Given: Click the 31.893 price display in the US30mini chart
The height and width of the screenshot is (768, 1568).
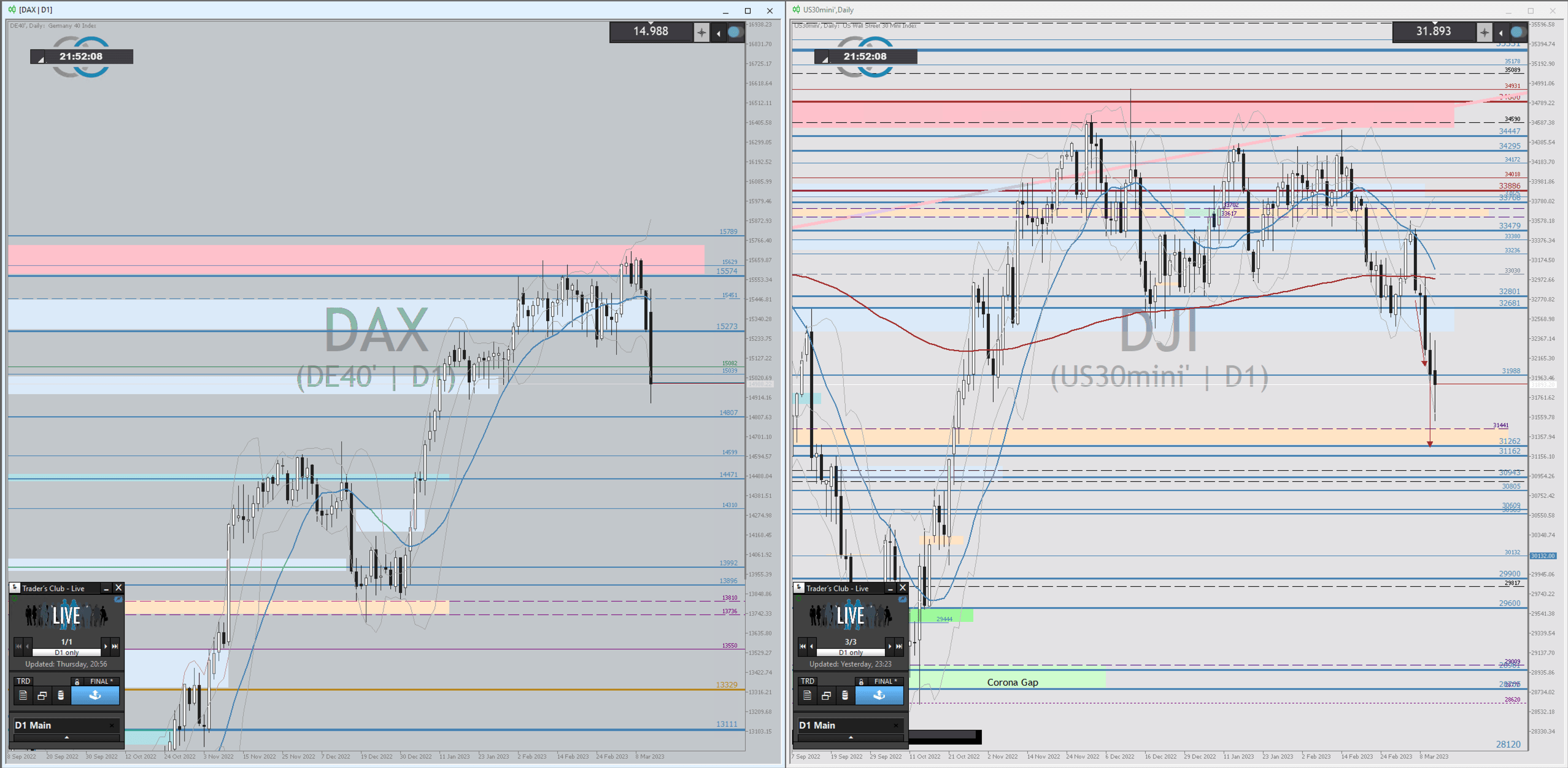Looking at the screenshot, I should pyautogui.click(x=1434, y=31).
